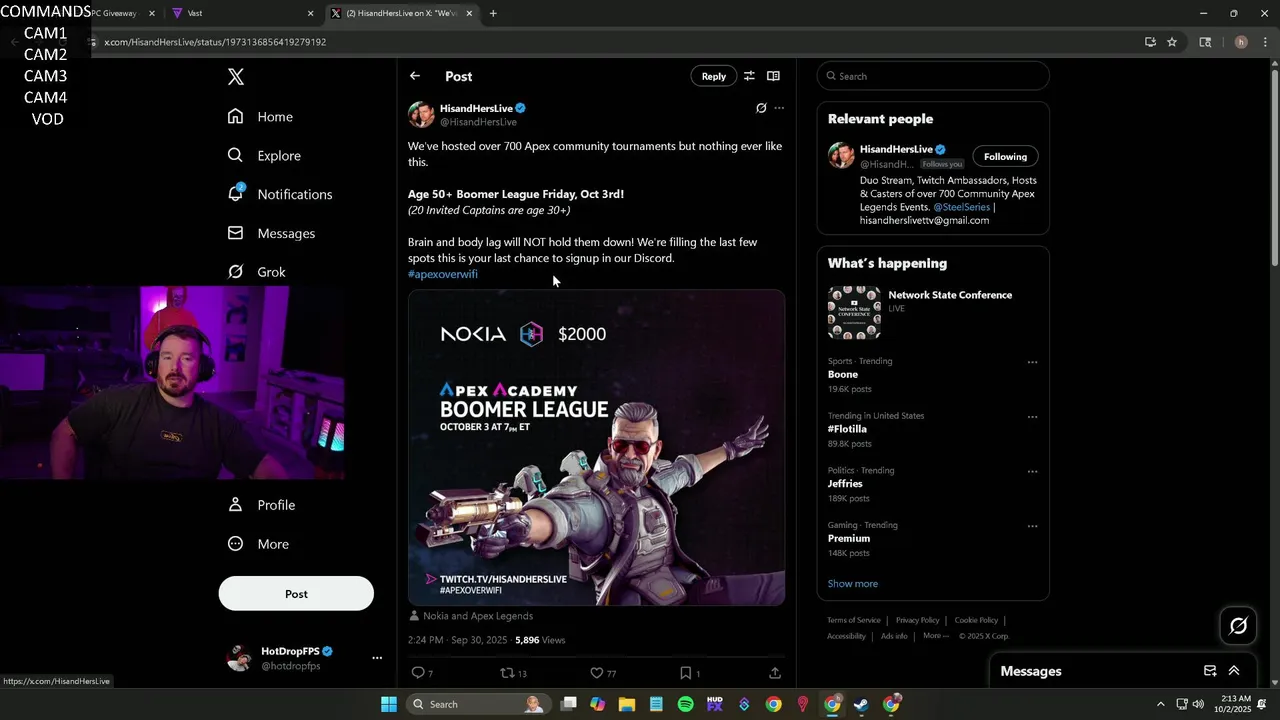Open the Boomer League tournament image
The height and width of the screenshot is (720, 1280).
[x=596, y=448]
